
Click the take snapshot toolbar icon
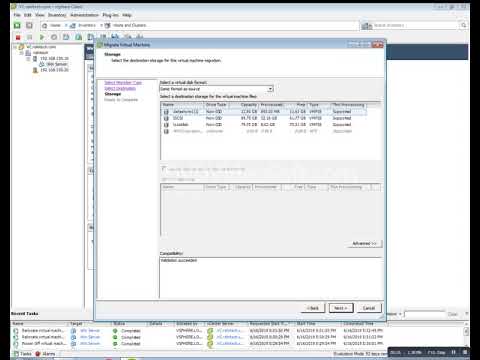[66, 37]
